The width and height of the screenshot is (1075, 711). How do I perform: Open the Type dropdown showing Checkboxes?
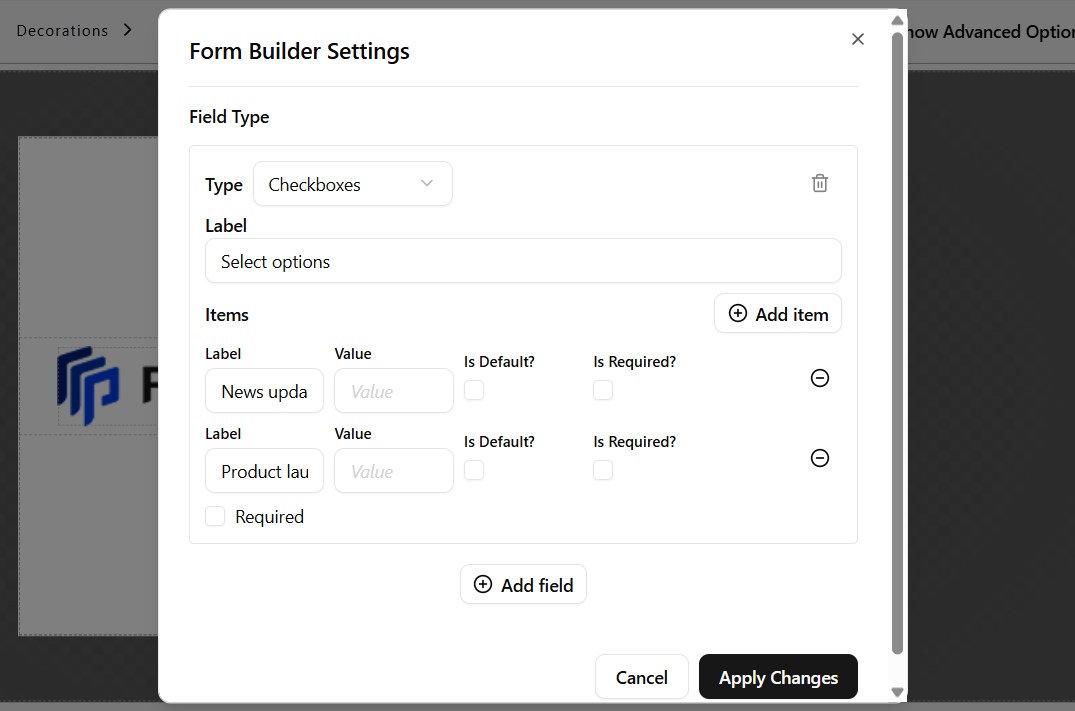(352, 184)
